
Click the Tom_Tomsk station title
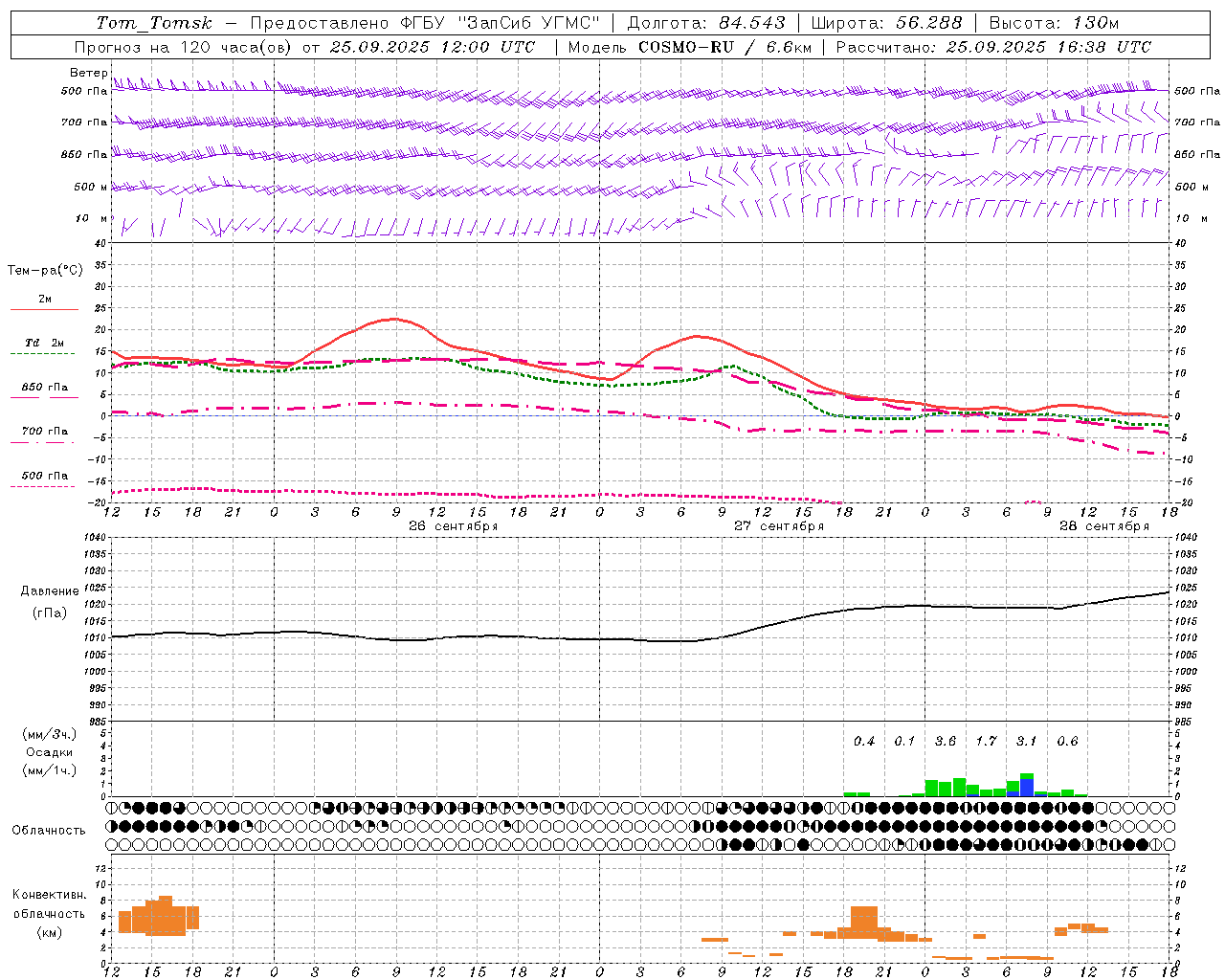point(154,23)
